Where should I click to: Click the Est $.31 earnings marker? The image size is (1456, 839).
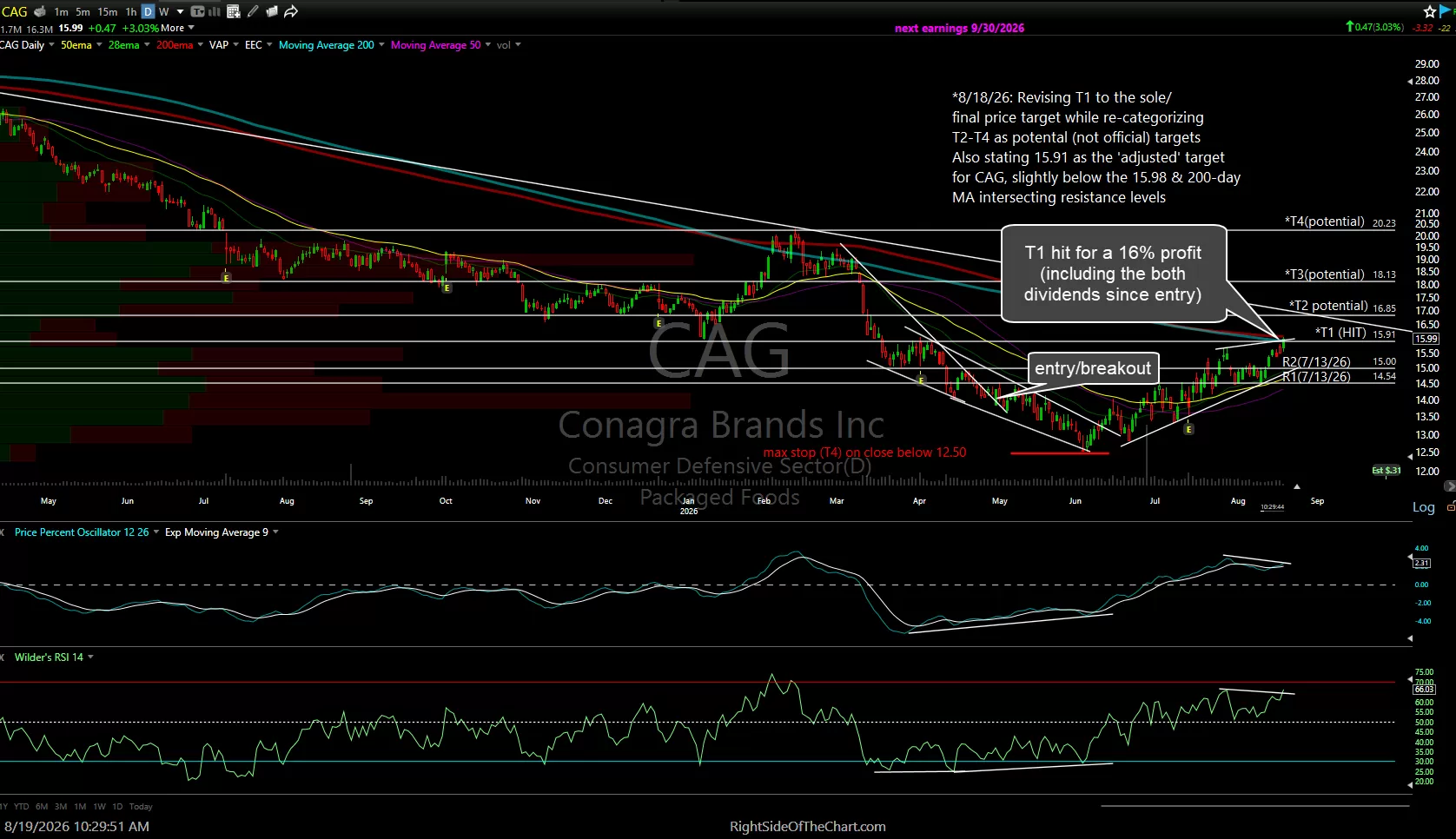[x=1386, y=470]
